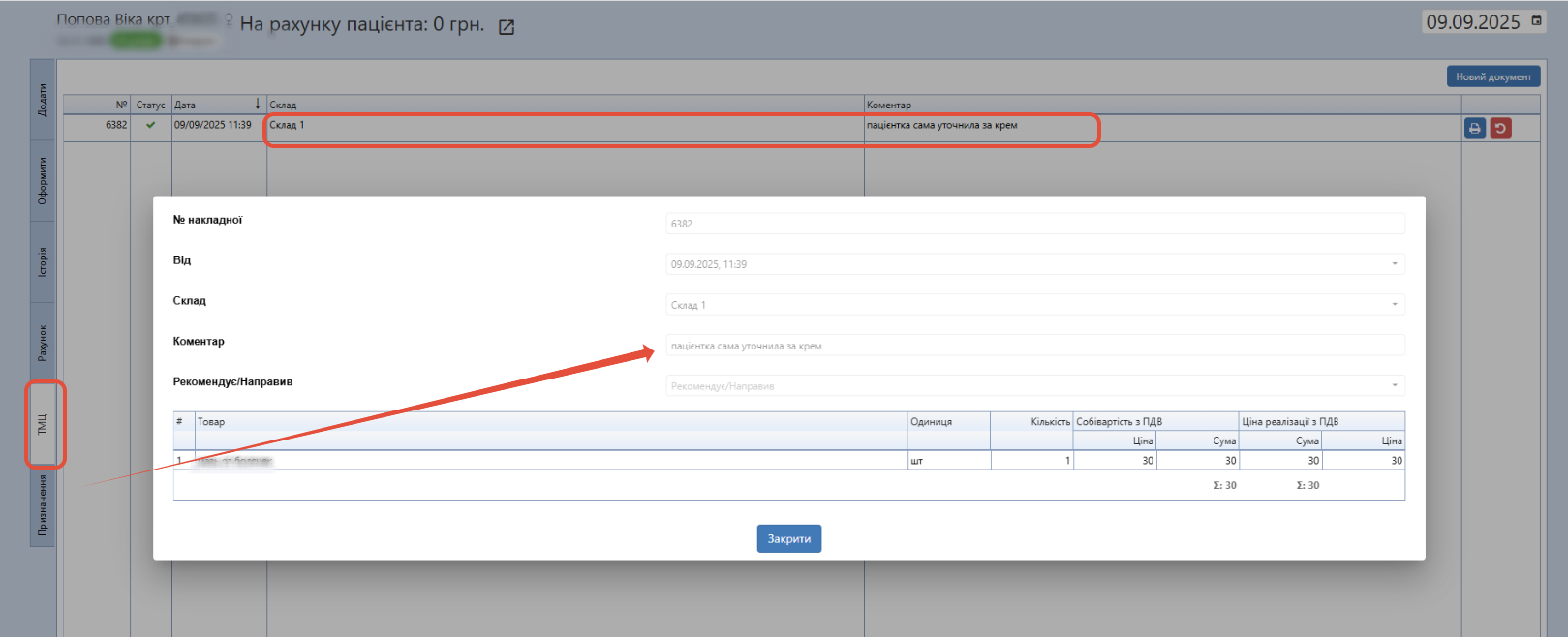
Task: Toggle sort arrow in the Дата column
Action: 258,104
